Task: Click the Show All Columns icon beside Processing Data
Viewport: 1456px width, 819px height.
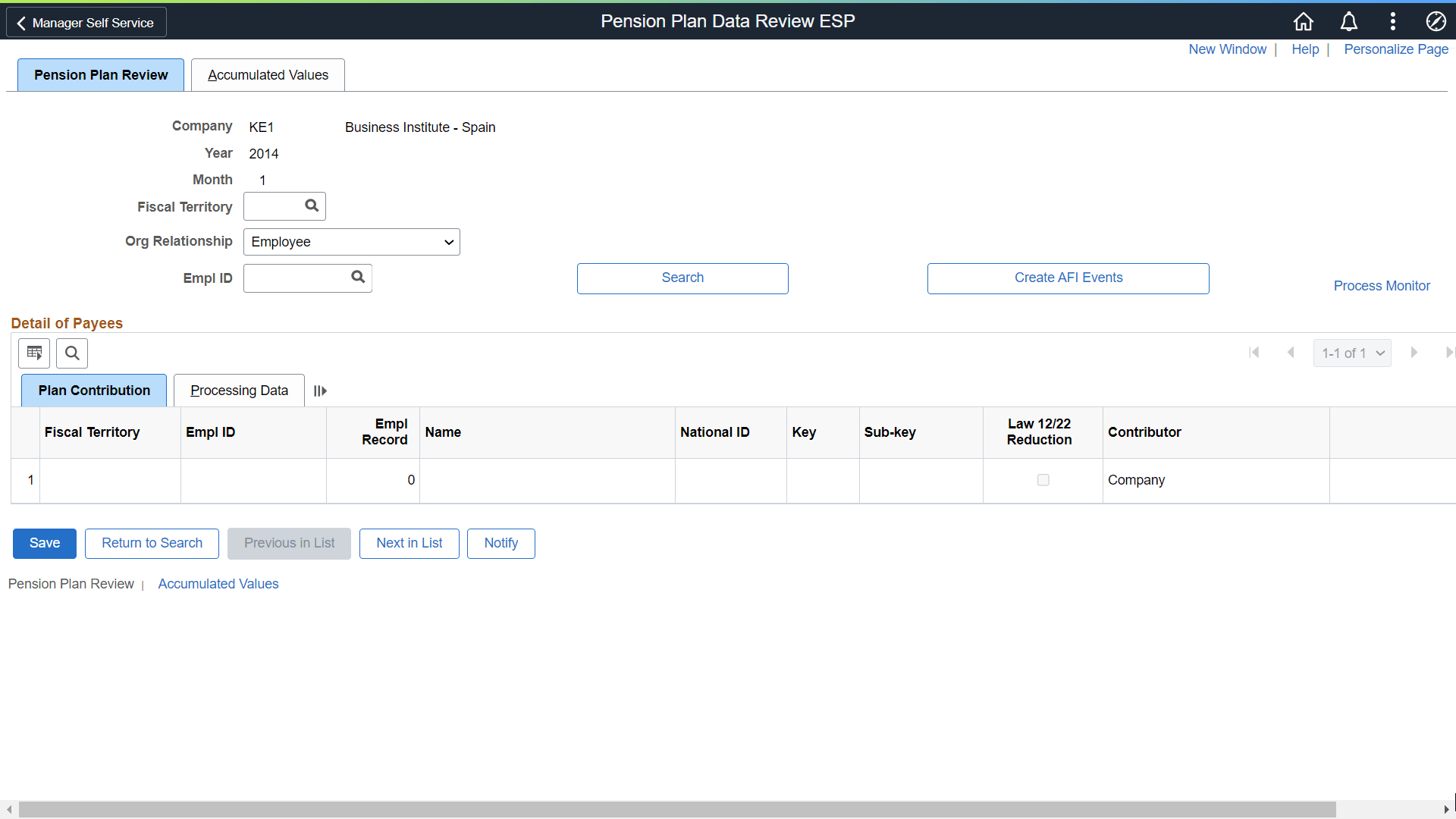Action: [318, 391]
